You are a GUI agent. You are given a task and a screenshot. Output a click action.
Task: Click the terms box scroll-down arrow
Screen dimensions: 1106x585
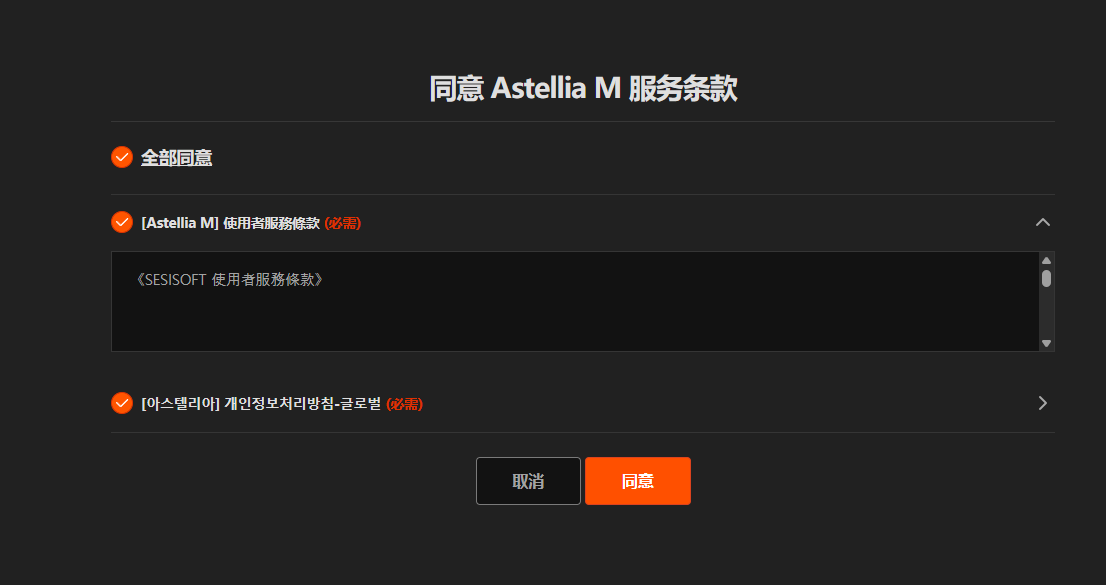(x=1046, y=343)
